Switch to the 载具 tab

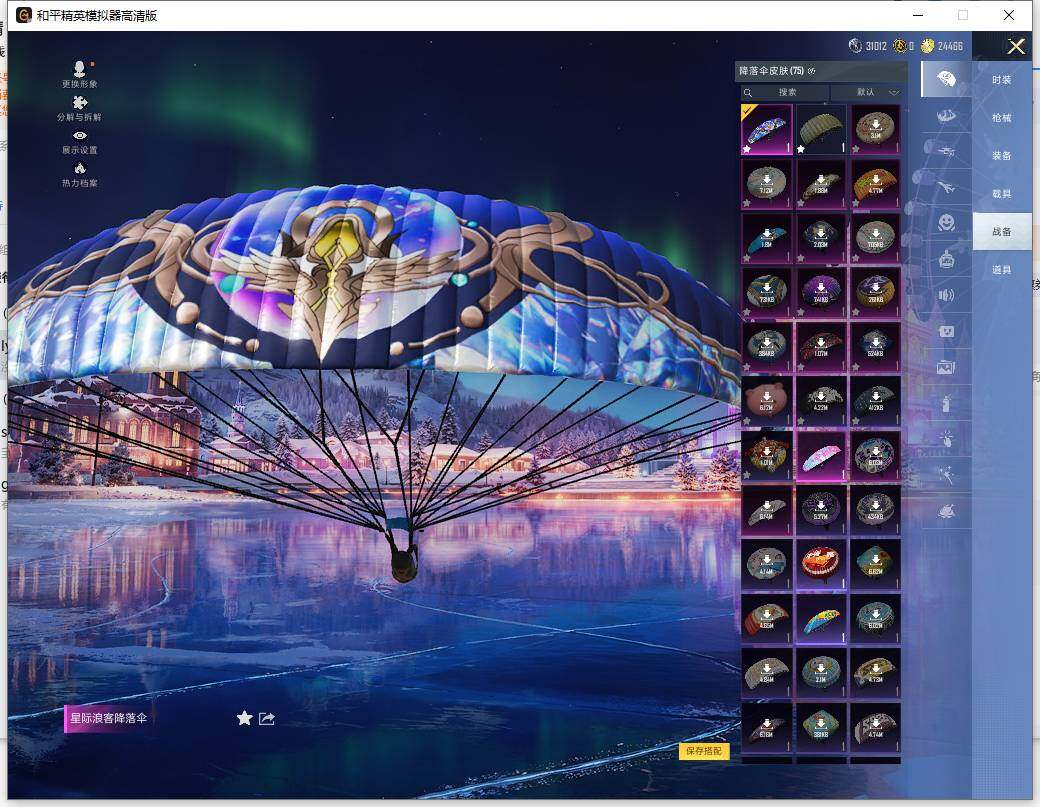1002,194
